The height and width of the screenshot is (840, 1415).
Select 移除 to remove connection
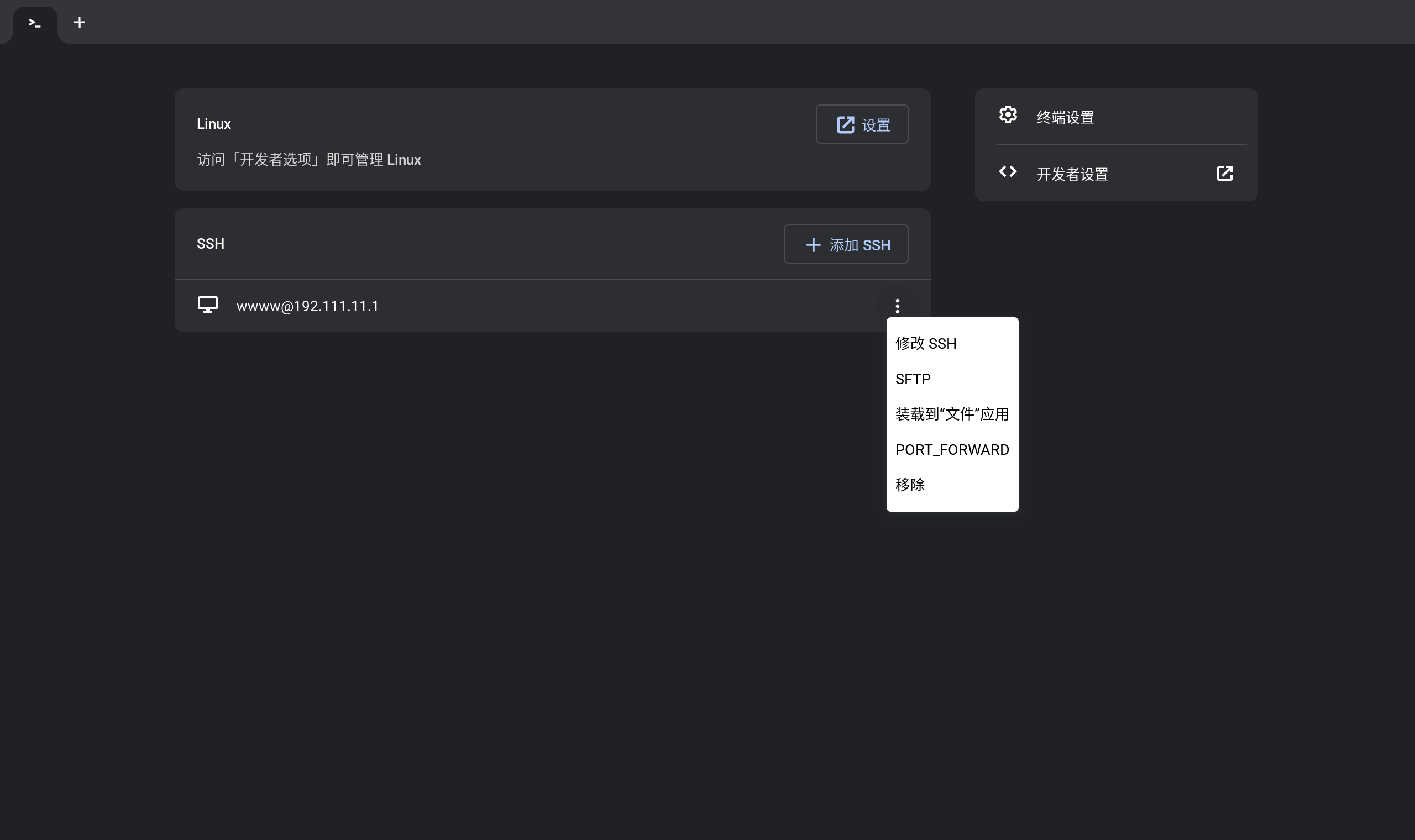(x=910, y=485)
